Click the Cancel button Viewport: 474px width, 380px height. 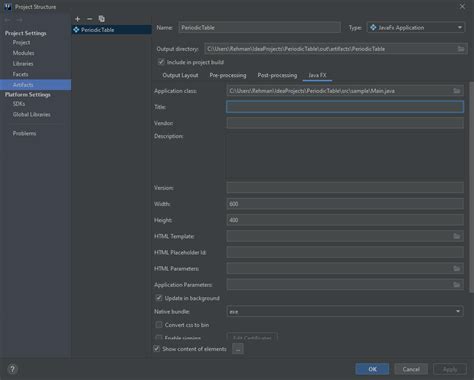tap(411, 369)
